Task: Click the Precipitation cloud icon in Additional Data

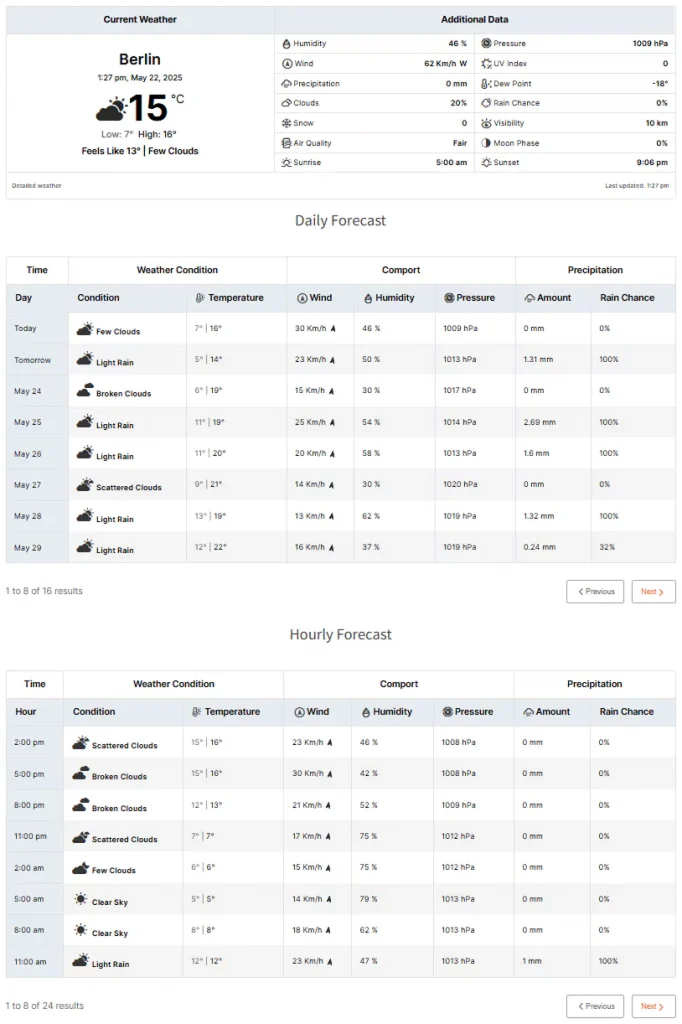Action: pos(286,84)
